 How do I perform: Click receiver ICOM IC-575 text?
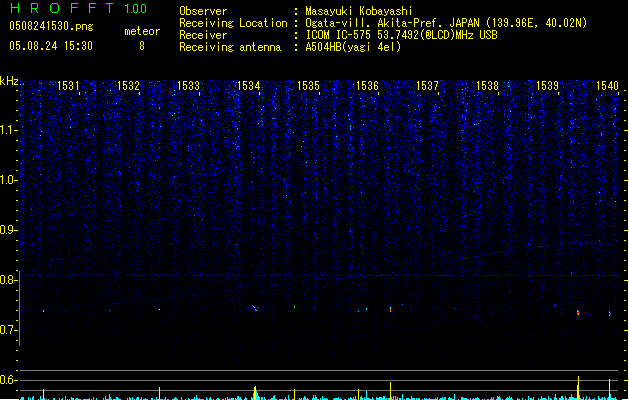(401, 35)
